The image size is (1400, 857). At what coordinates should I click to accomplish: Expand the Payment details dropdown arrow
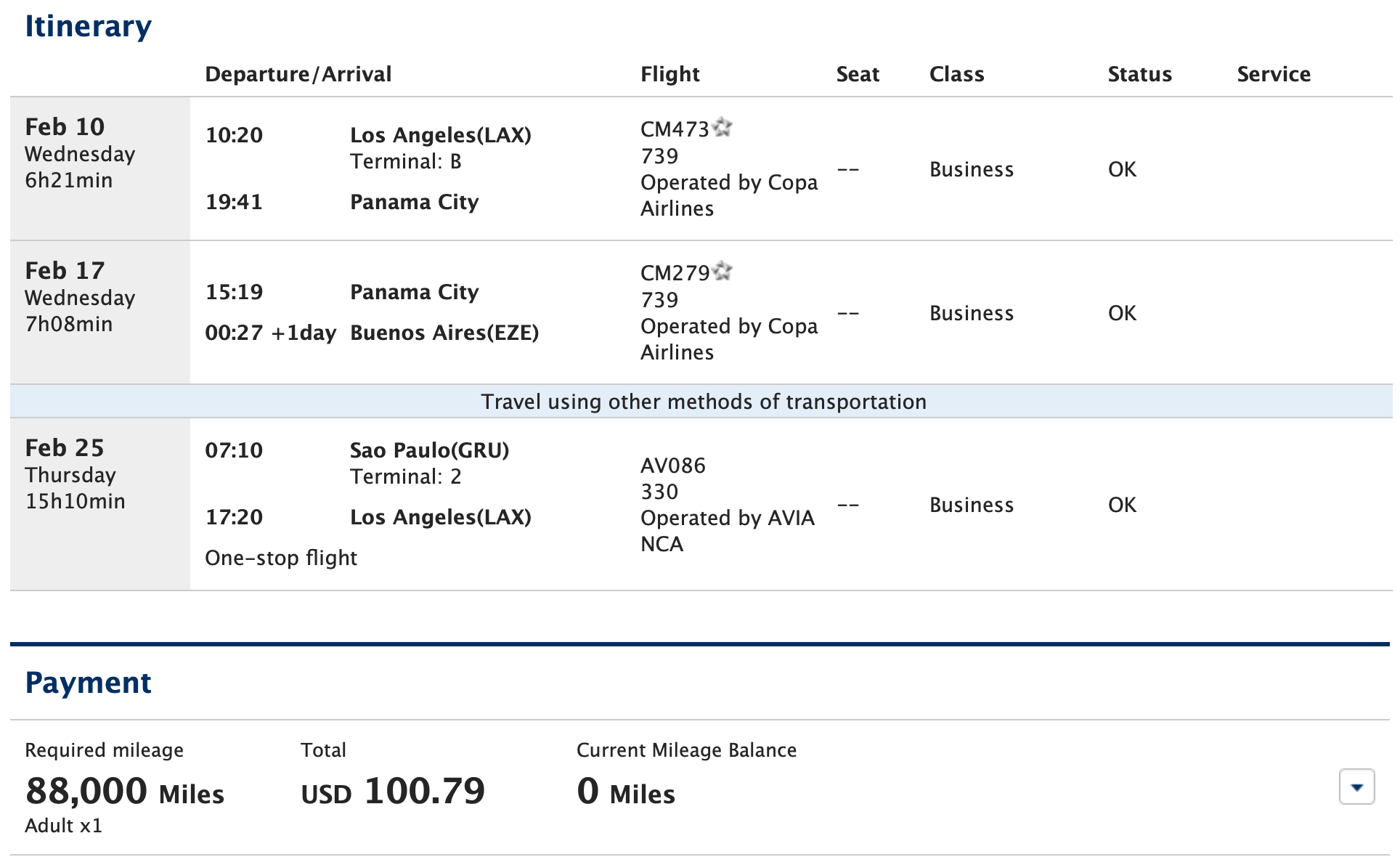(1358, 786)
